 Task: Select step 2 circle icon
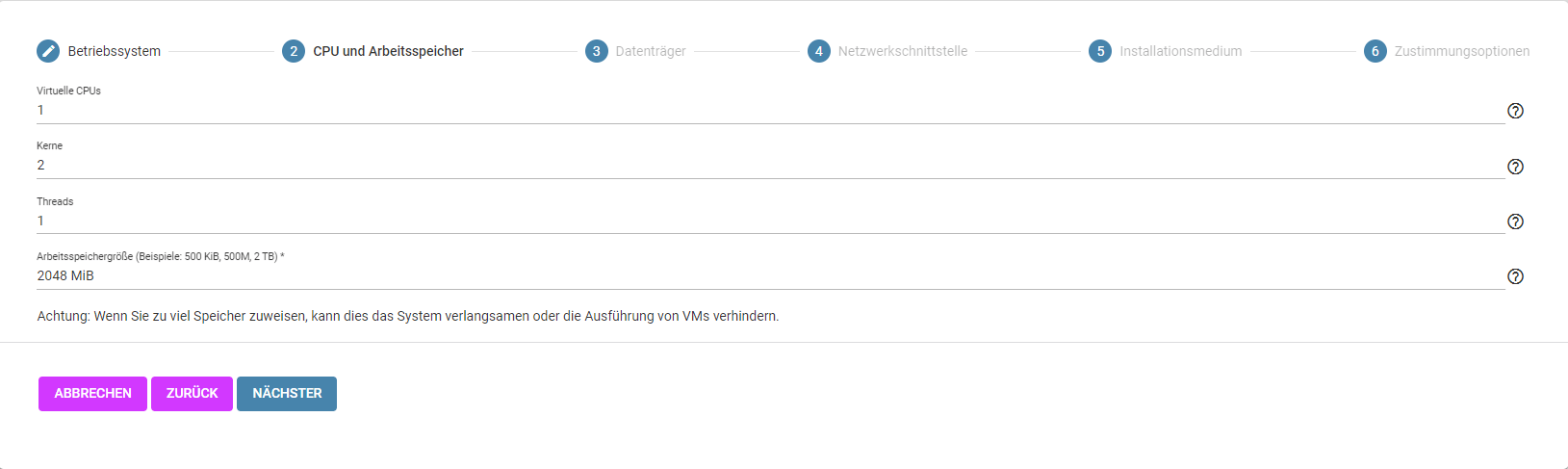[294, 51]
